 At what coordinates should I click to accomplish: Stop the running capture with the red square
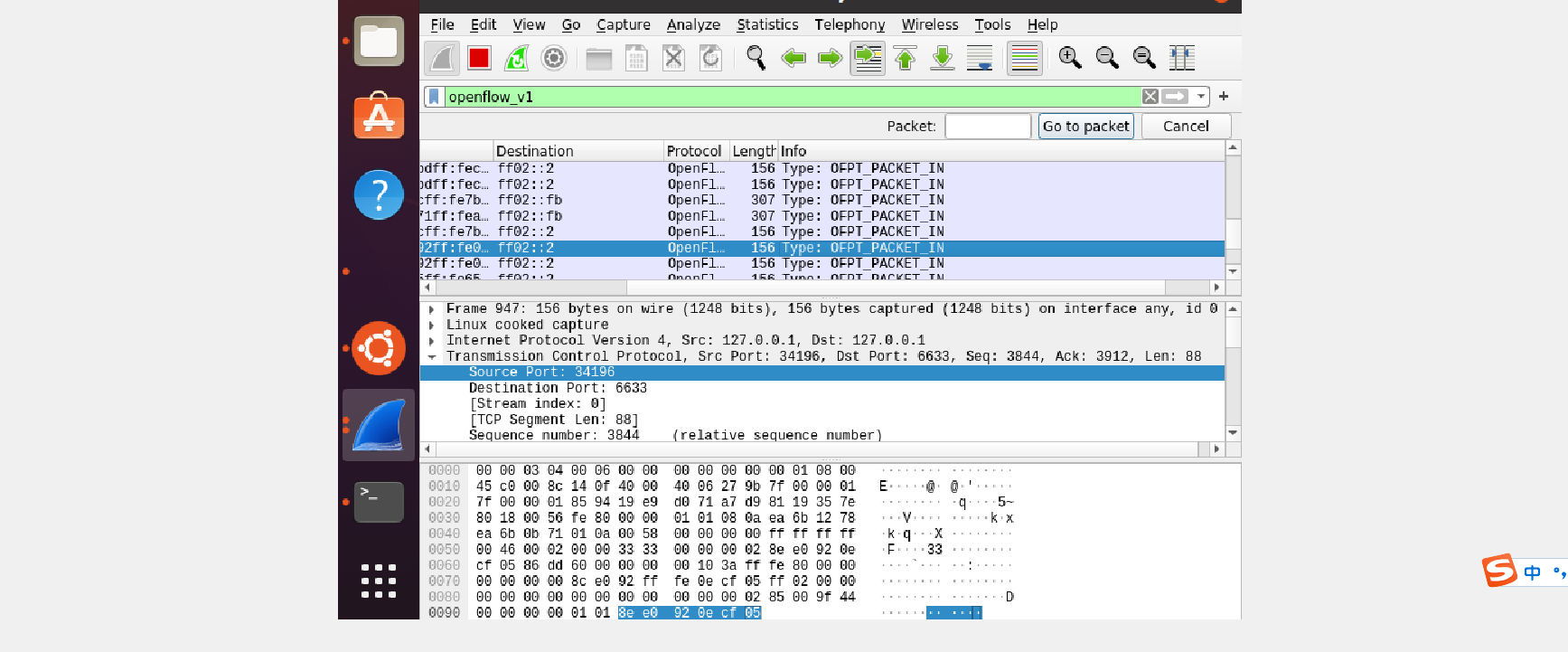479,59
